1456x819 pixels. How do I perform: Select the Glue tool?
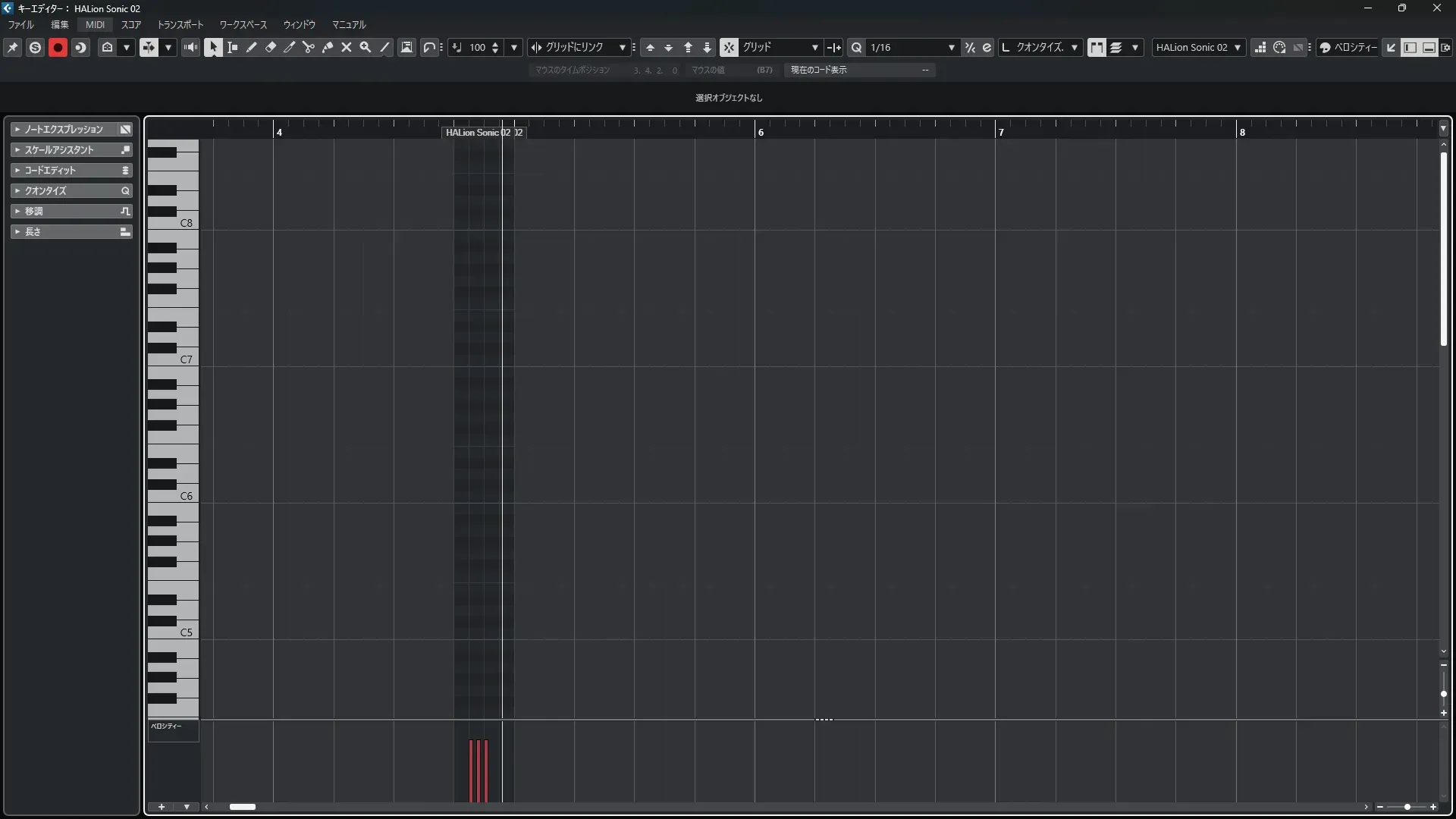point(328,47)
